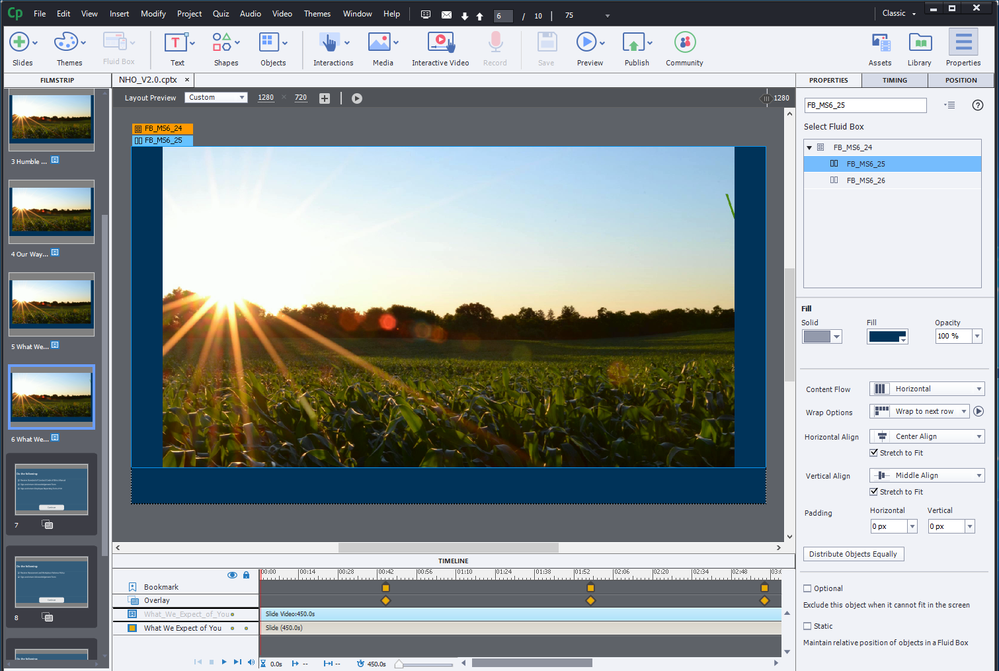Select slide 7 thumbnail in filmstrip
Screen dimensions: 999x671
point(52,490)
